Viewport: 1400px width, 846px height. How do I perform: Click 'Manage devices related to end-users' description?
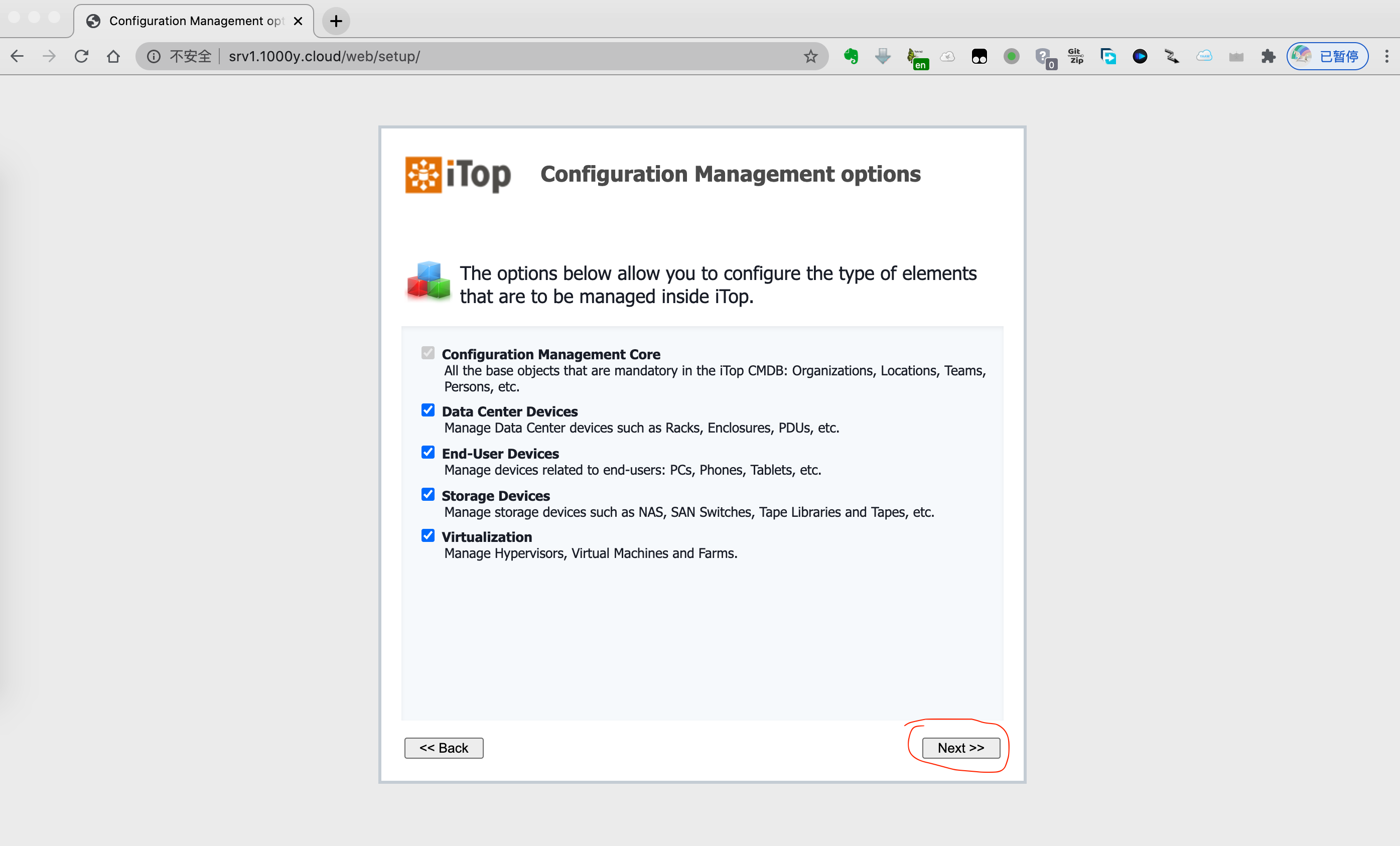632,470
